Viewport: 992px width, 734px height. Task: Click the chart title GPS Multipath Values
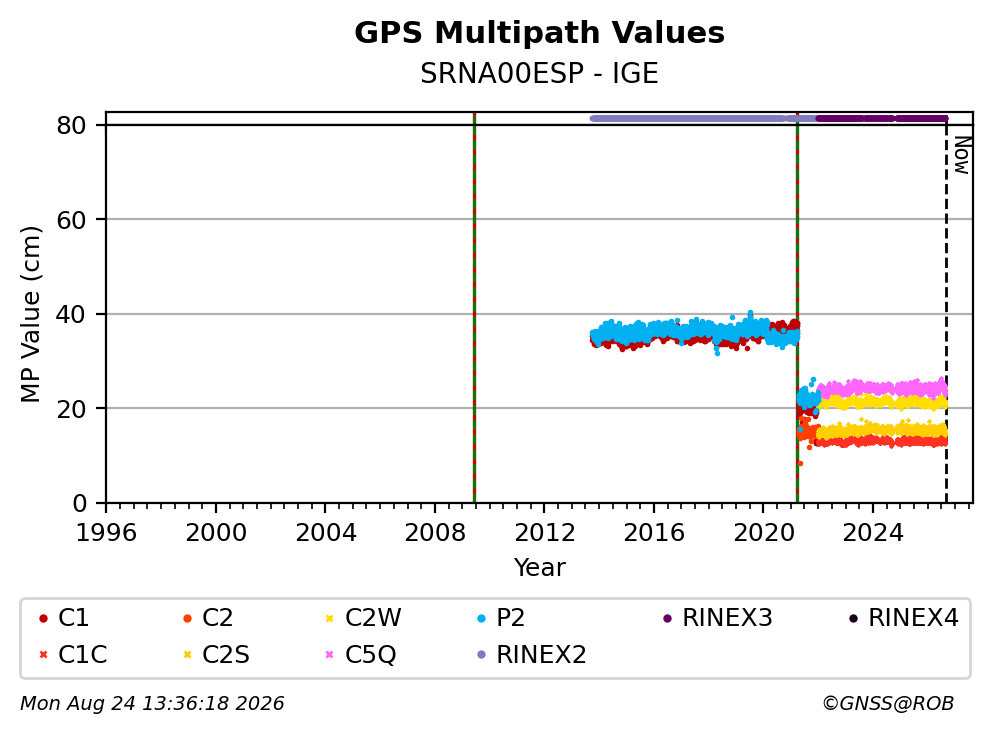(x=539, y=33)
